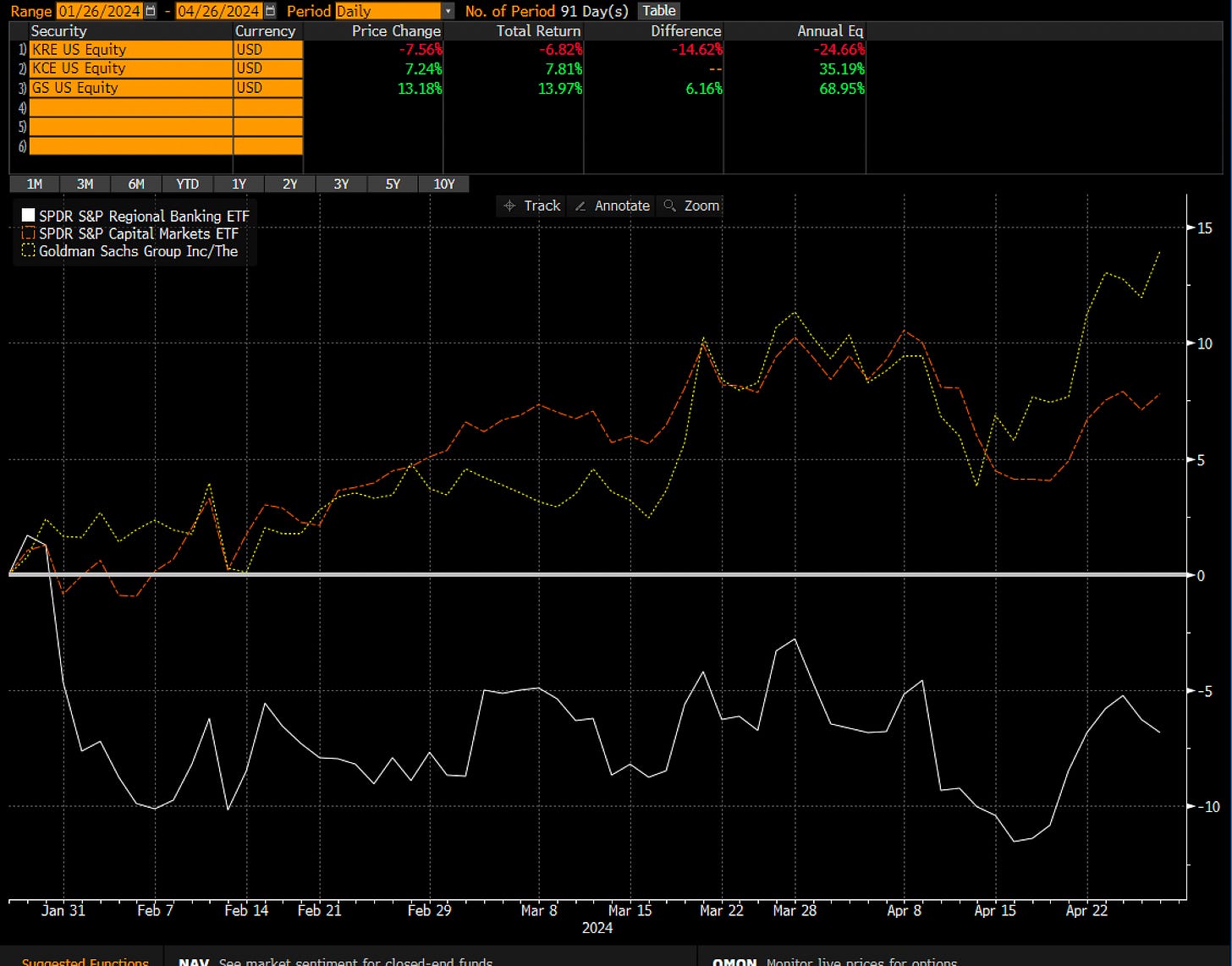Select the 10Y range tab
This screenshot has width=1232, height=966.
(444, 184)
